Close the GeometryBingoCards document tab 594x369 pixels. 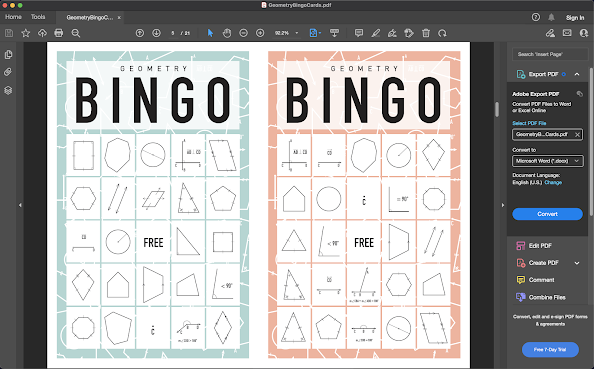click(119, 18)
